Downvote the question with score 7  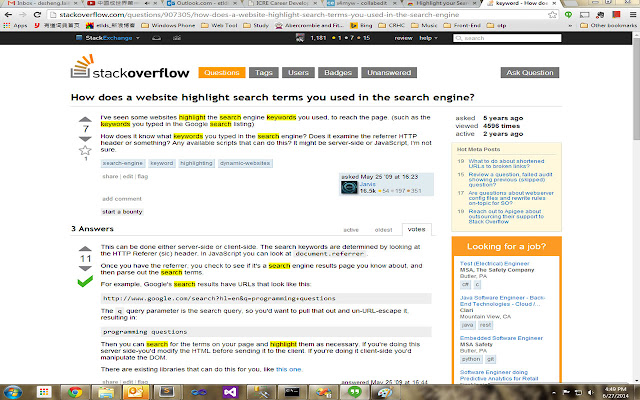point(85,139)
